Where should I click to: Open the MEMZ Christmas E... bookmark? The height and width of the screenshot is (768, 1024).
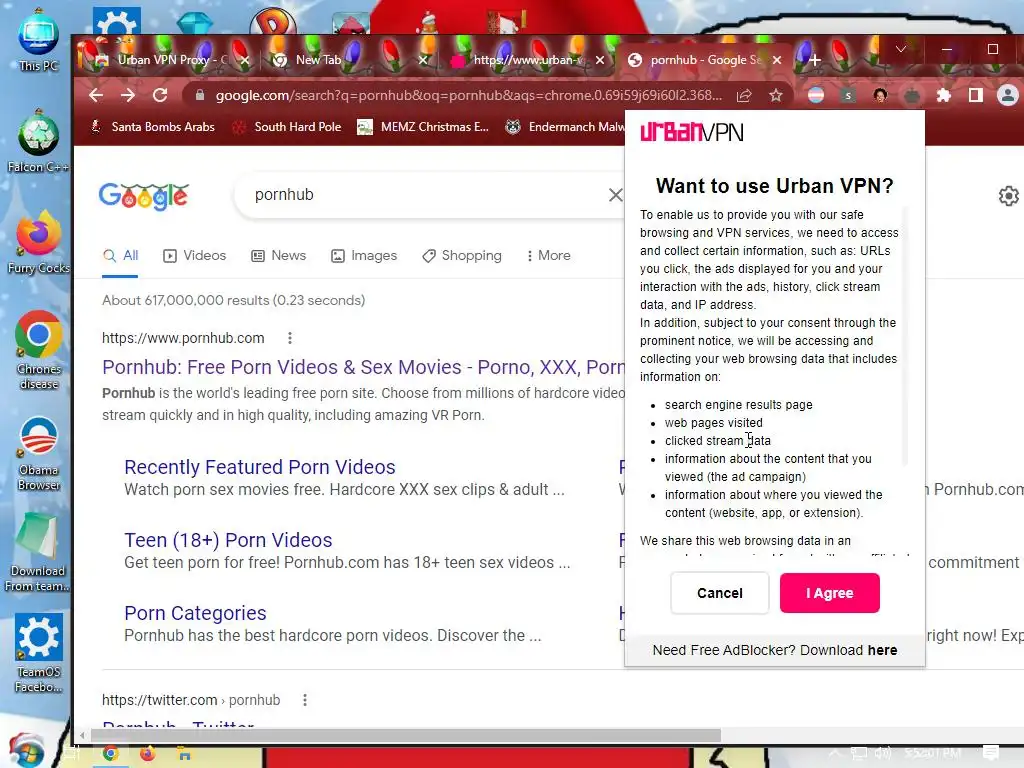point(423,127)
